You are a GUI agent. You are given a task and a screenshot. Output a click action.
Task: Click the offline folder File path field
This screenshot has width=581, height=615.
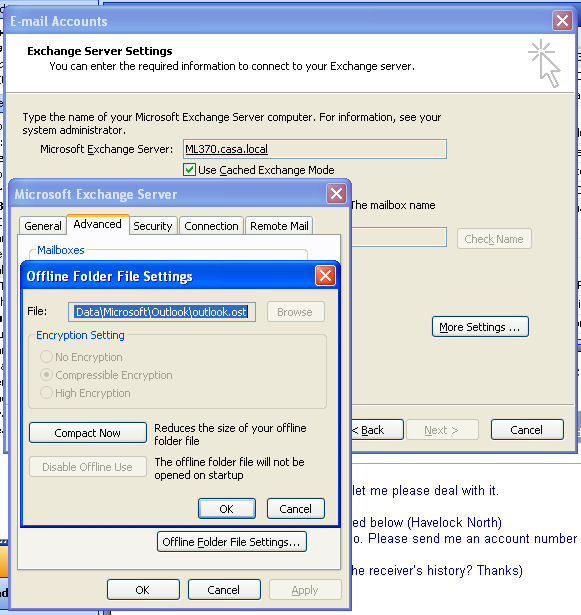162,312
